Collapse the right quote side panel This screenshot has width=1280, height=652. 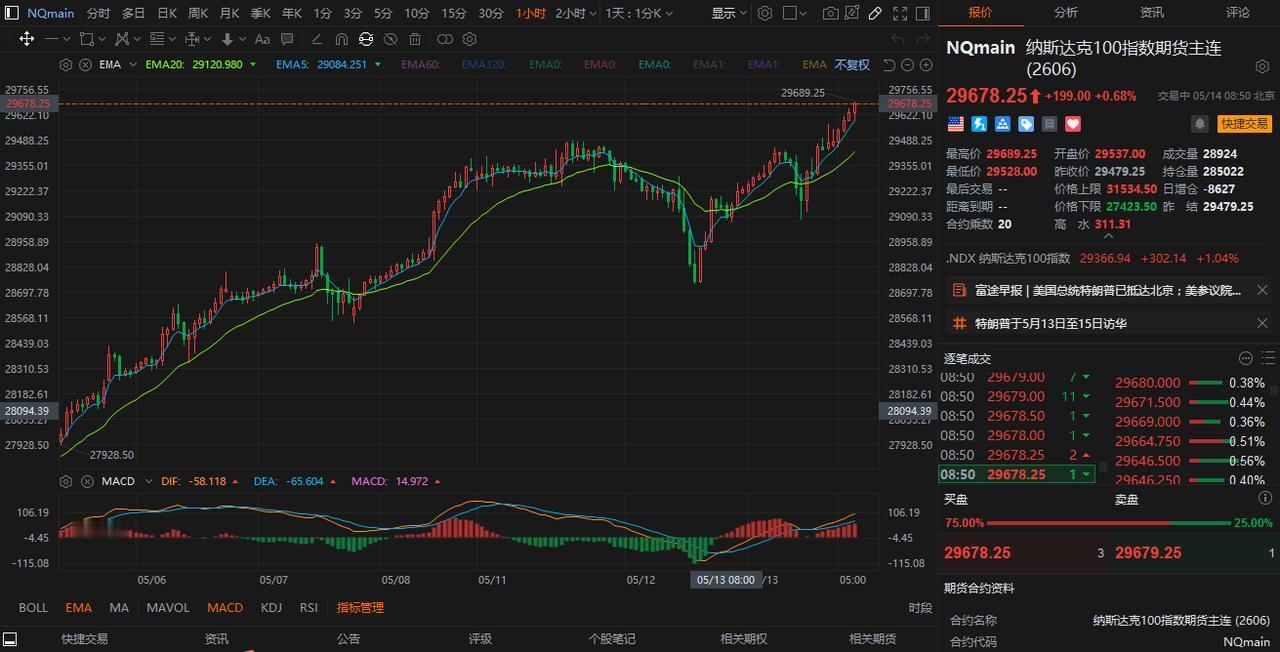click(923, 13)
